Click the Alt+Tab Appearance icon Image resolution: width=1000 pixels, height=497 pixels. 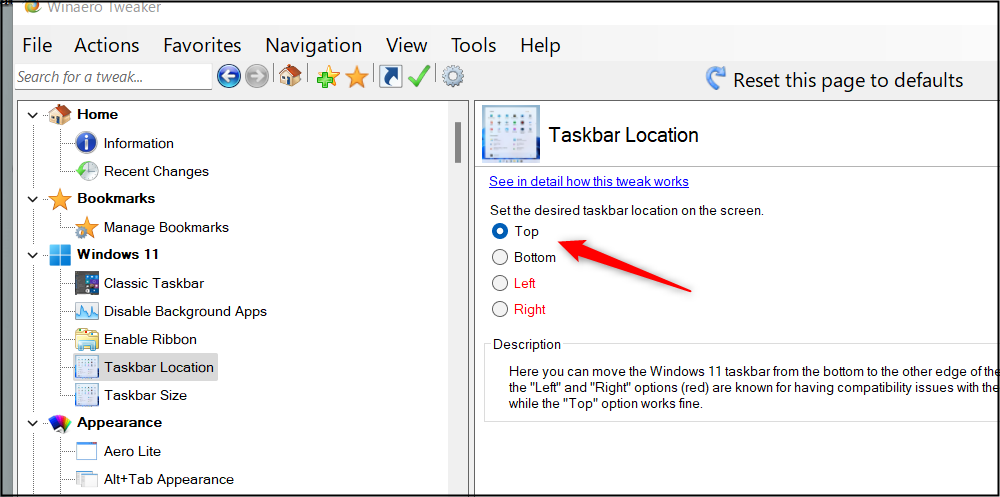(87, 479)
